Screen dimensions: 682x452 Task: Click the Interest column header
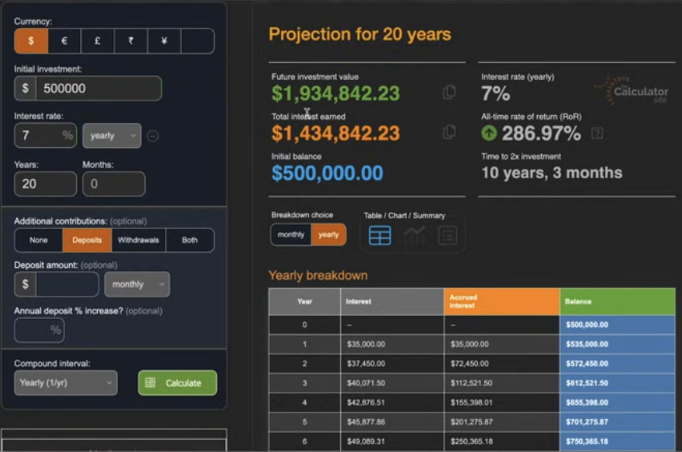(x=392, y=301)
